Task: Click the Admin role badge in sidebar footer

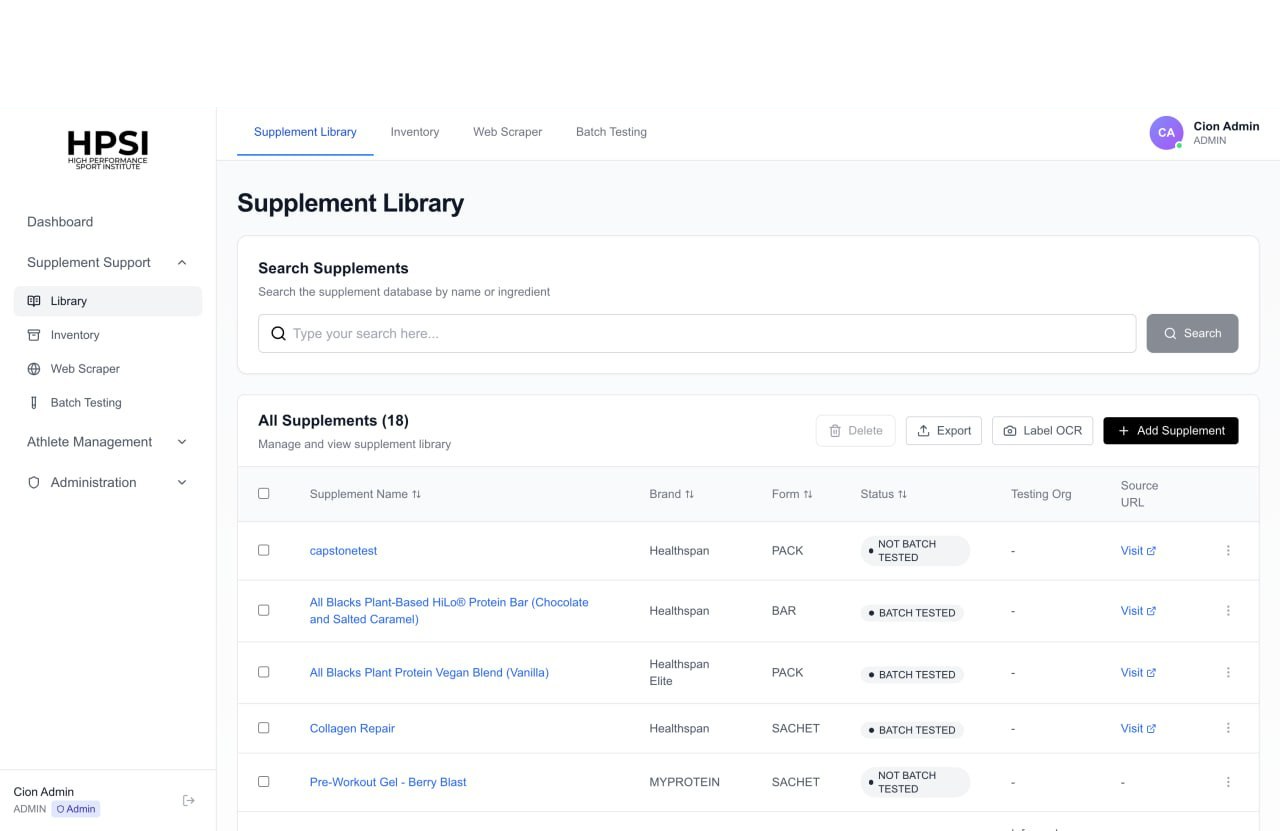Action: 76,809
